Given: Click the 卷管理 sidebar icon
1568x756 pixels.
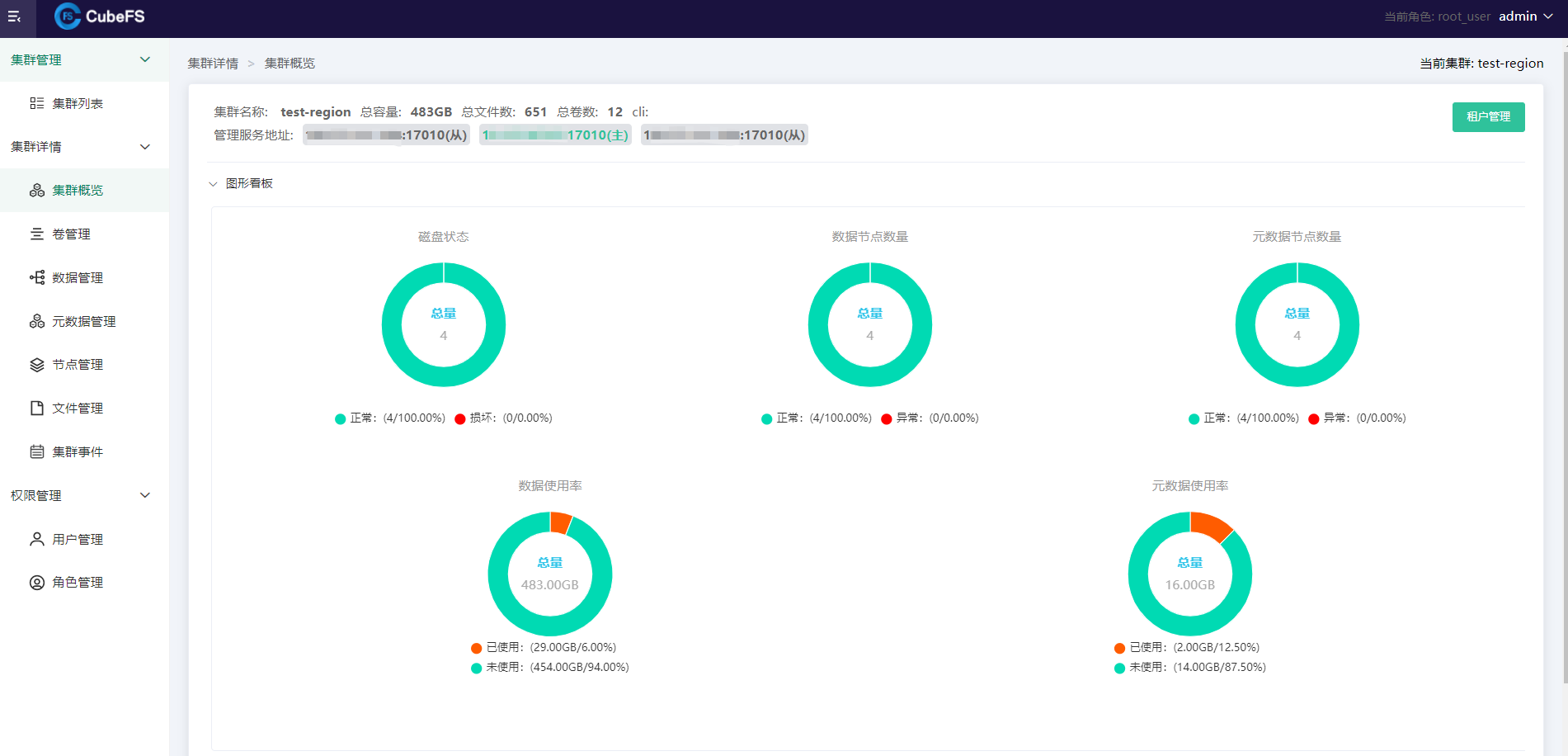Looking at the screenshot, I should (37, 234).
